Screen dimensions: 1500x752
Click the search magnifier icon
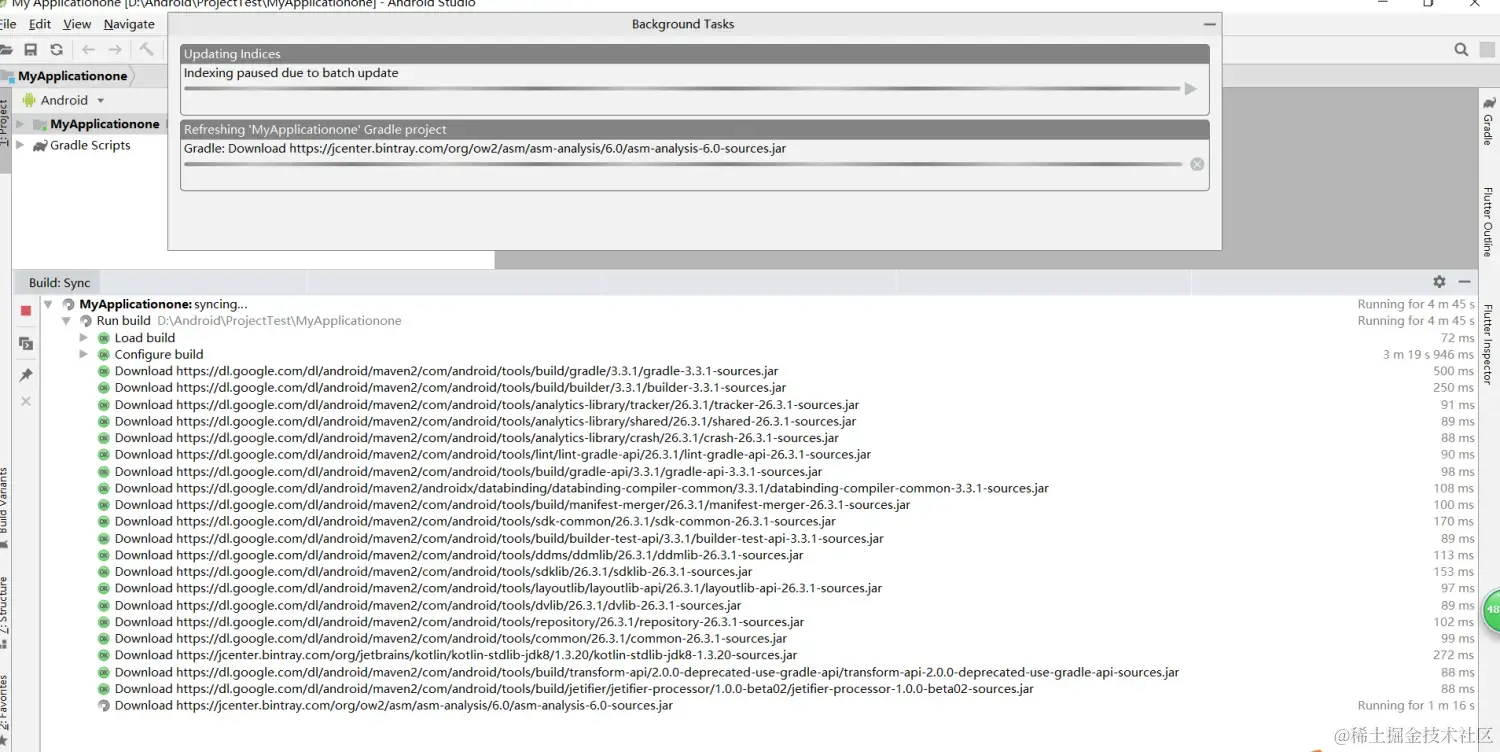[1461, 49]
